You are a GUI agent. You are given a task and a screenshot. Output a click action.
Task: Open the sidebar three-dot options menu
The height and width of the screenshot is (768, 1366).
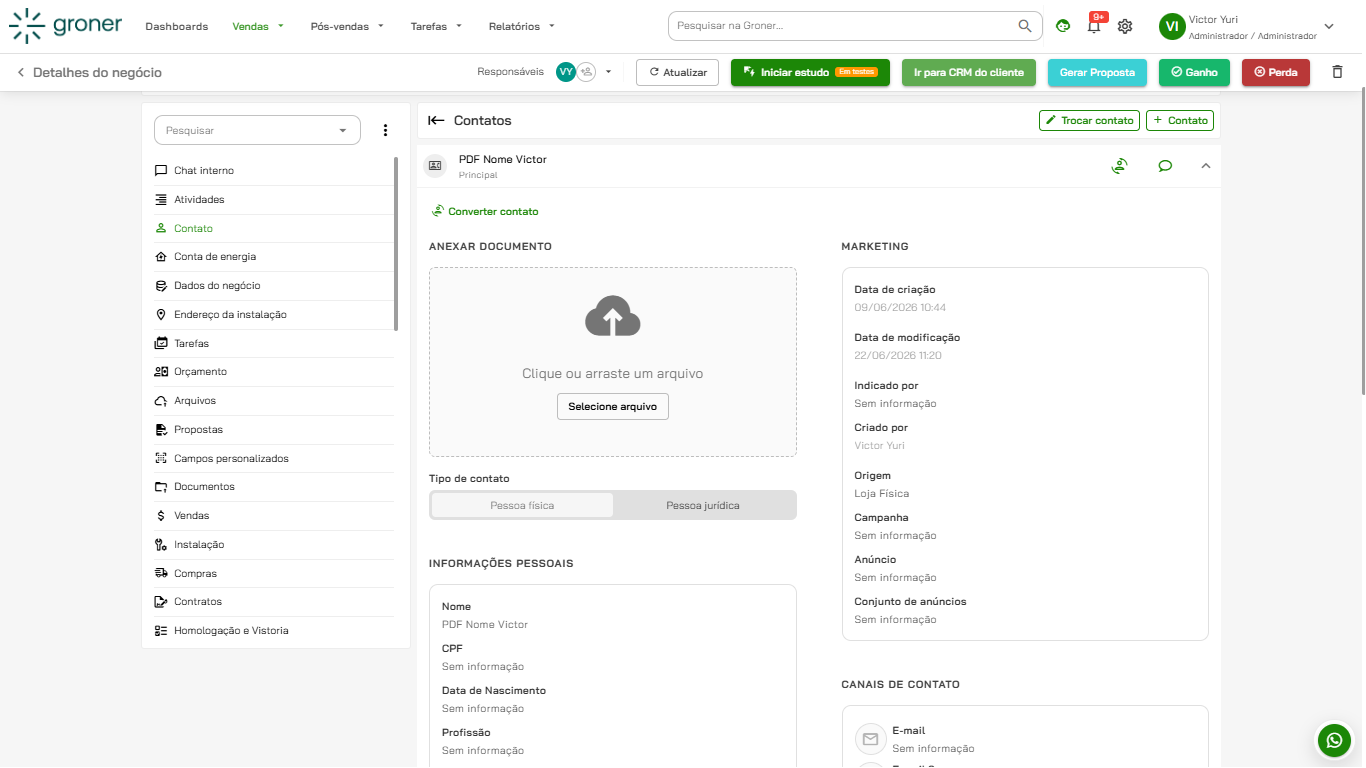pos(386,130)
